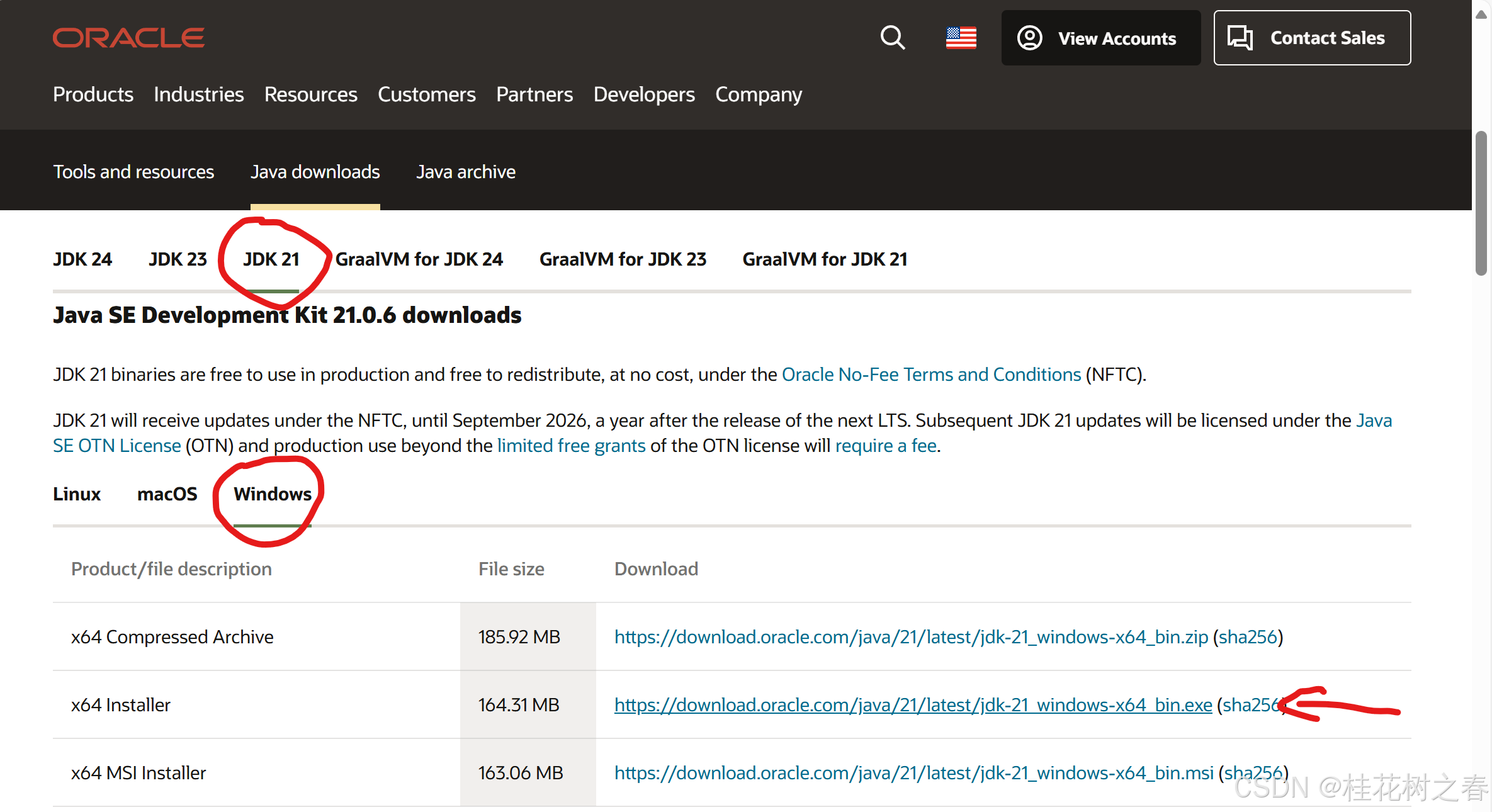Viewport: 1492px width, 812px height.
Task: Switch to the Java archive tab
Action: tap(466, 172)
